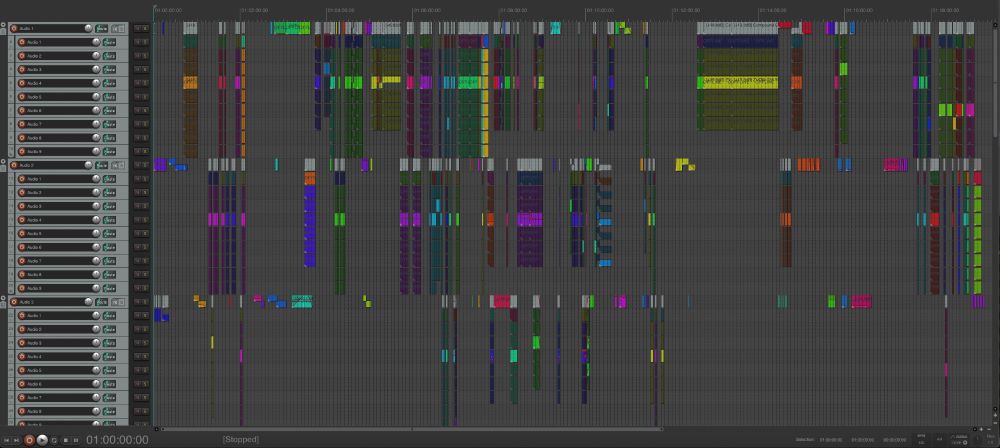Image resolution: width=1000 pixels, height=448 pixels.
Task: Click folder icon beneath third folder's toggle
Action: click(x=3, y=305)
